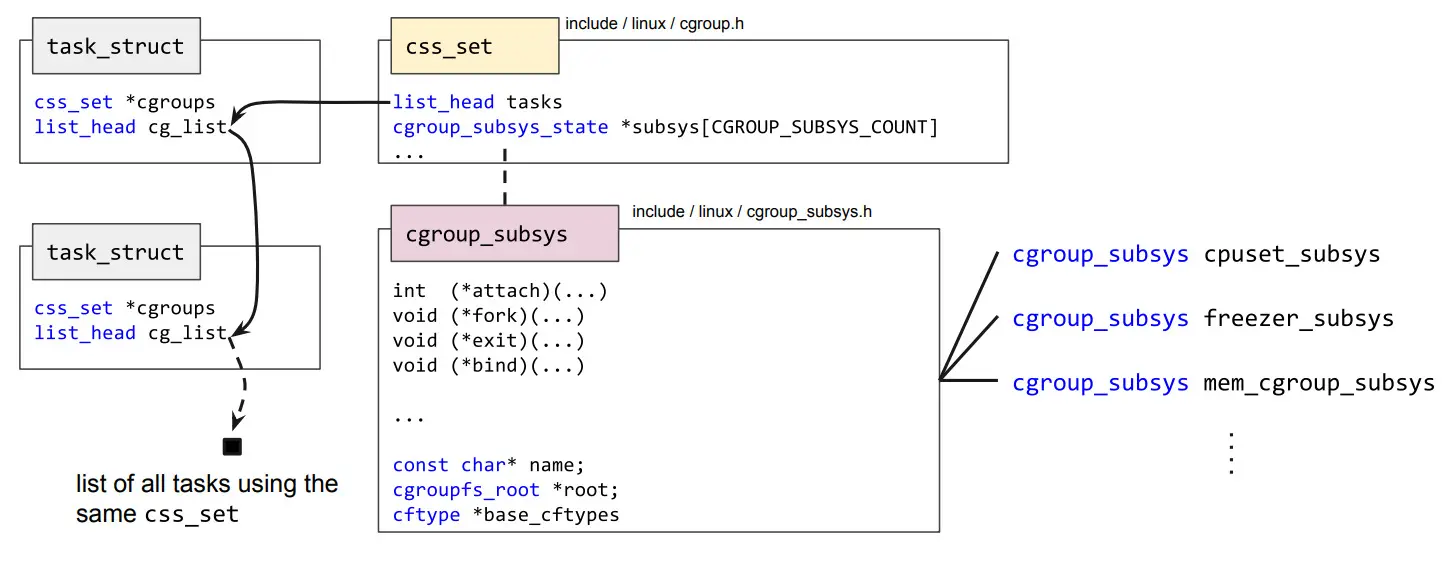
Task: Select the void (*fork)(...) function pointer
Action: (488, 316)
